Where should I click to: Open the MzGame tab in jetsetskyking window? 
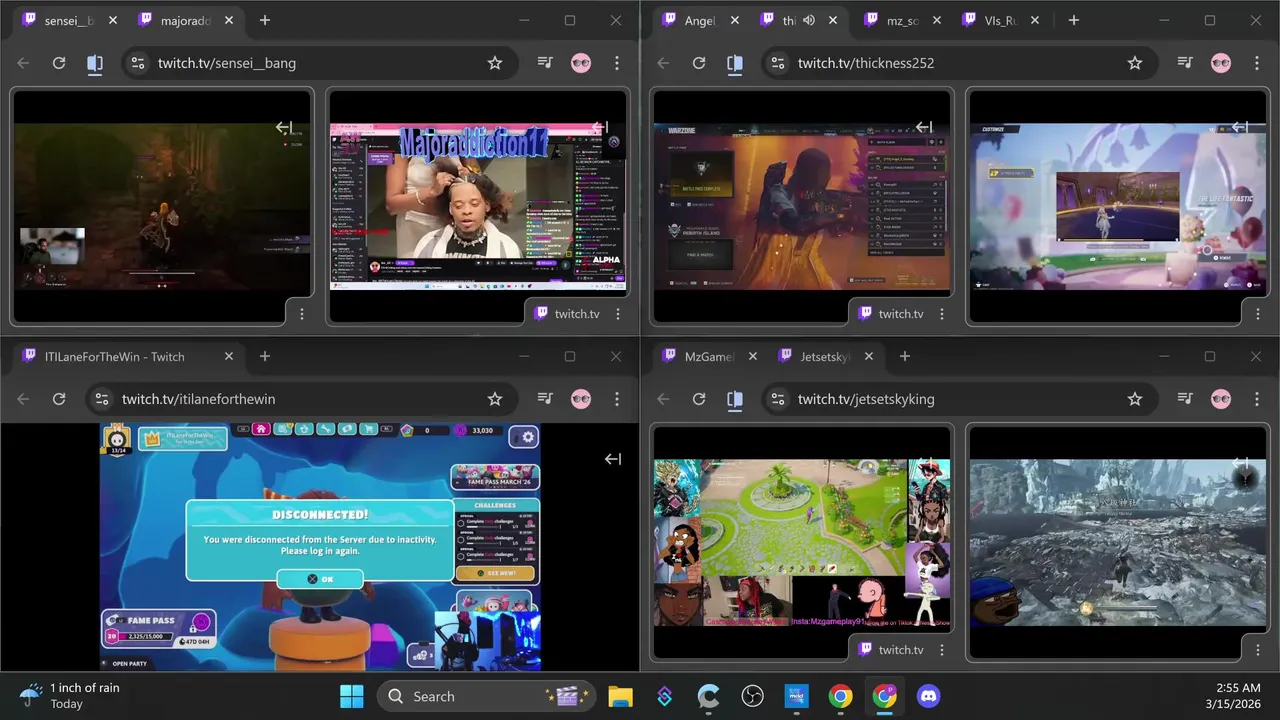click(x=710, y=356)
